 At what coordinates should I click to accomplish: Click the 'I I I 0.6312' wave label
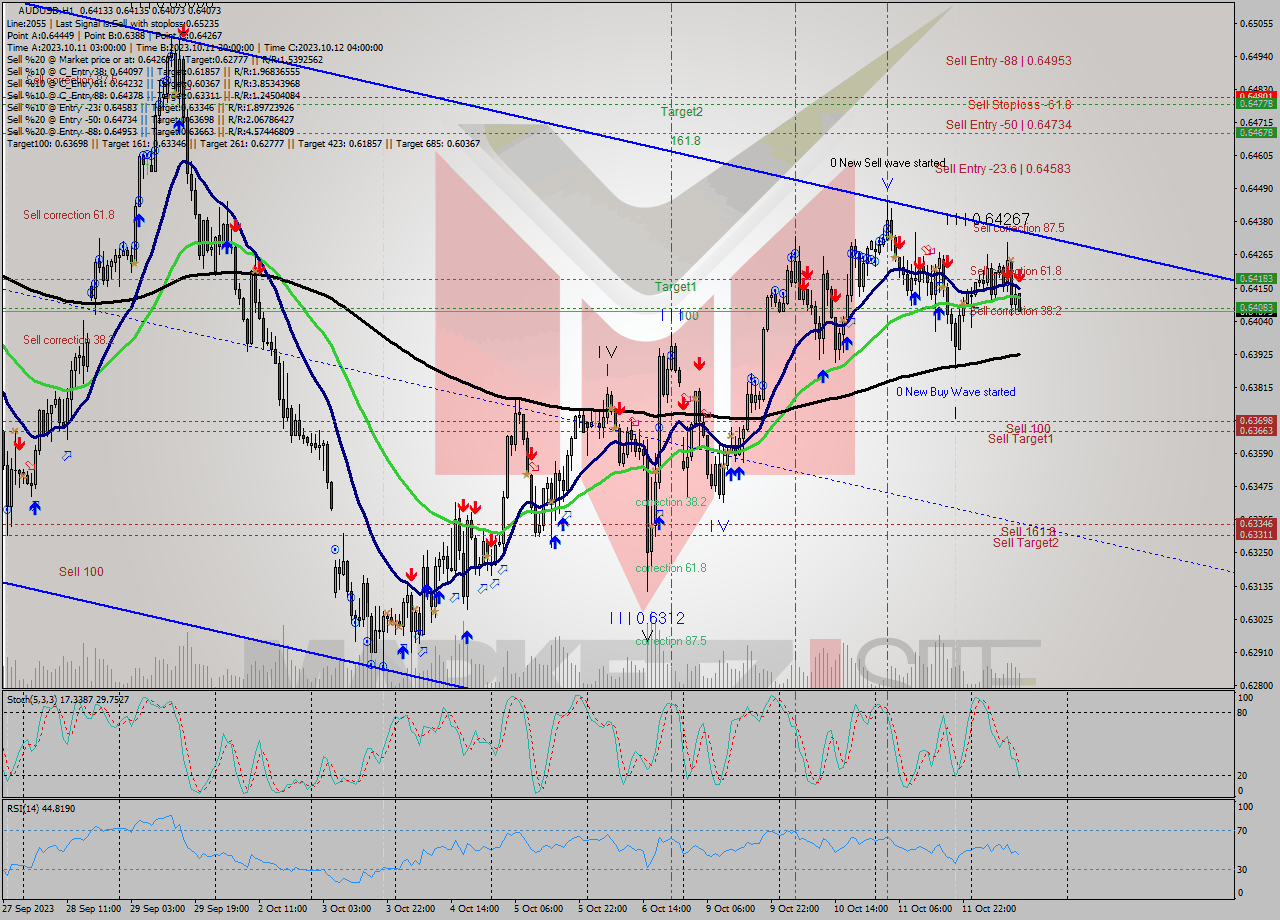click(647, 618)
